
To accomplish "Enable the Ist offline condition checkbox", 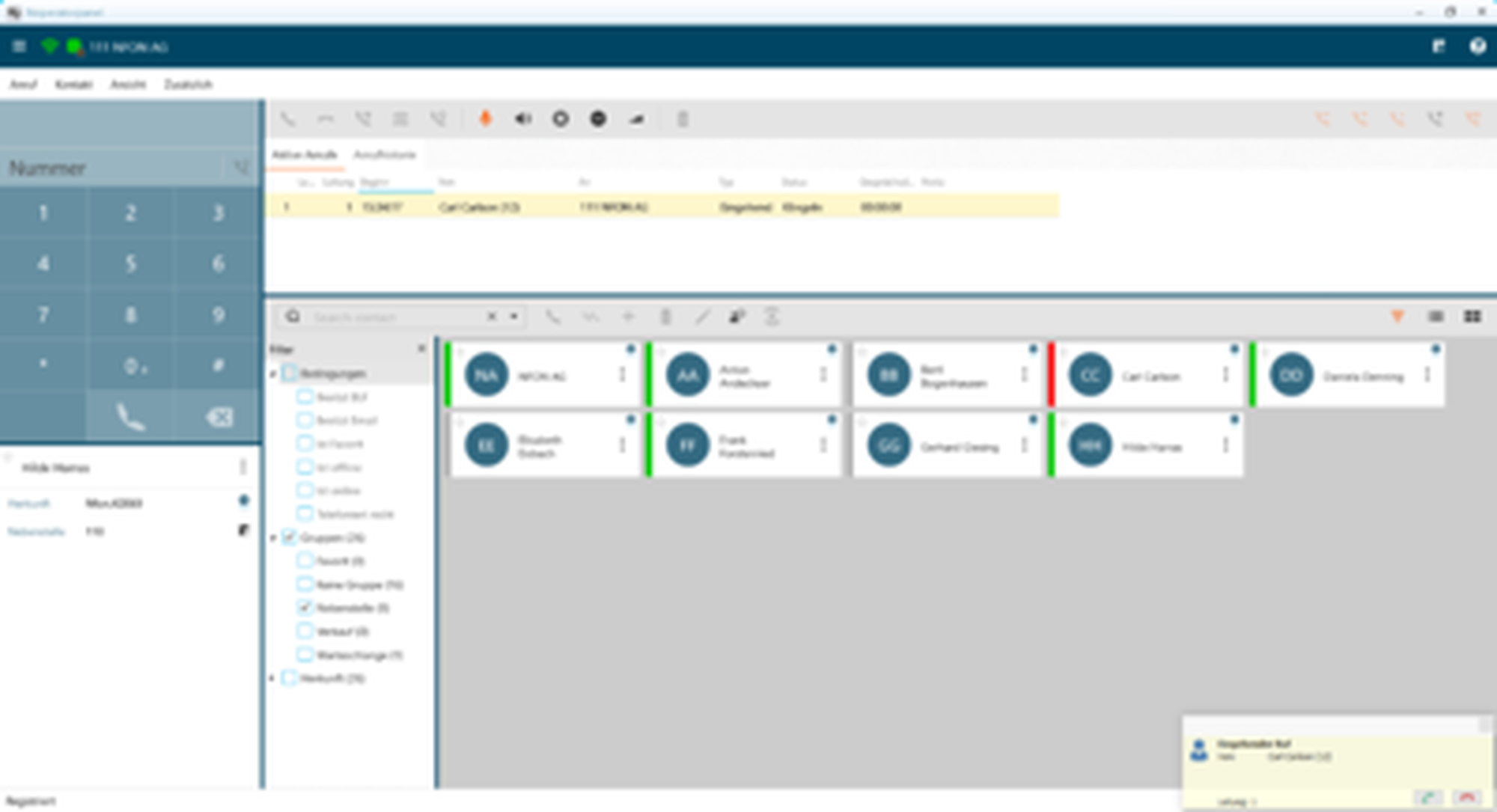I will pyautogui.click(x=305, y=467).
